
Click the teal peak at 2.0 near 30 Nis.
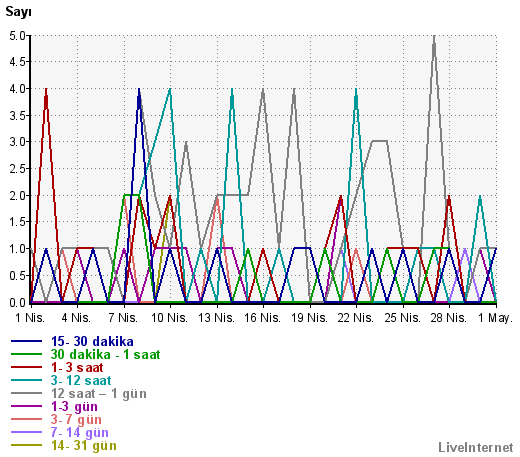click(480, 196)
